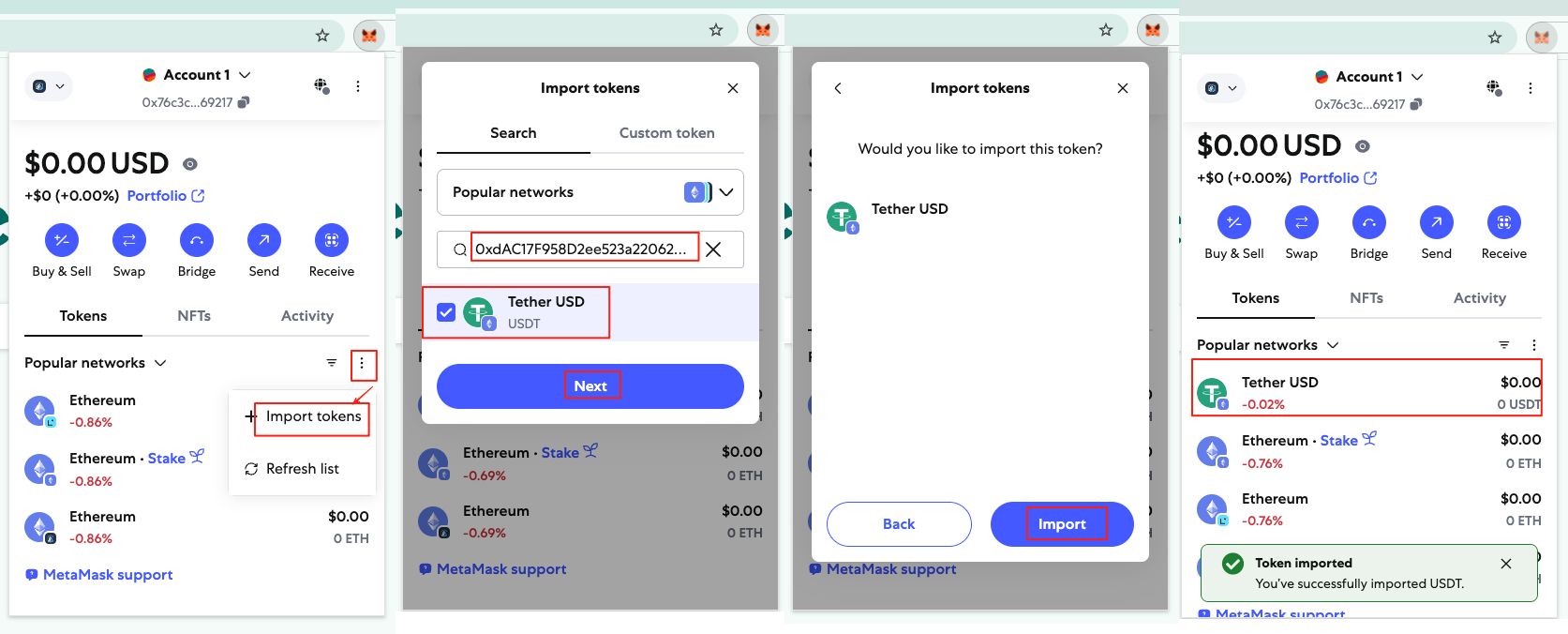Click the back arrow in Import tokens dialog

click(838, 88)
